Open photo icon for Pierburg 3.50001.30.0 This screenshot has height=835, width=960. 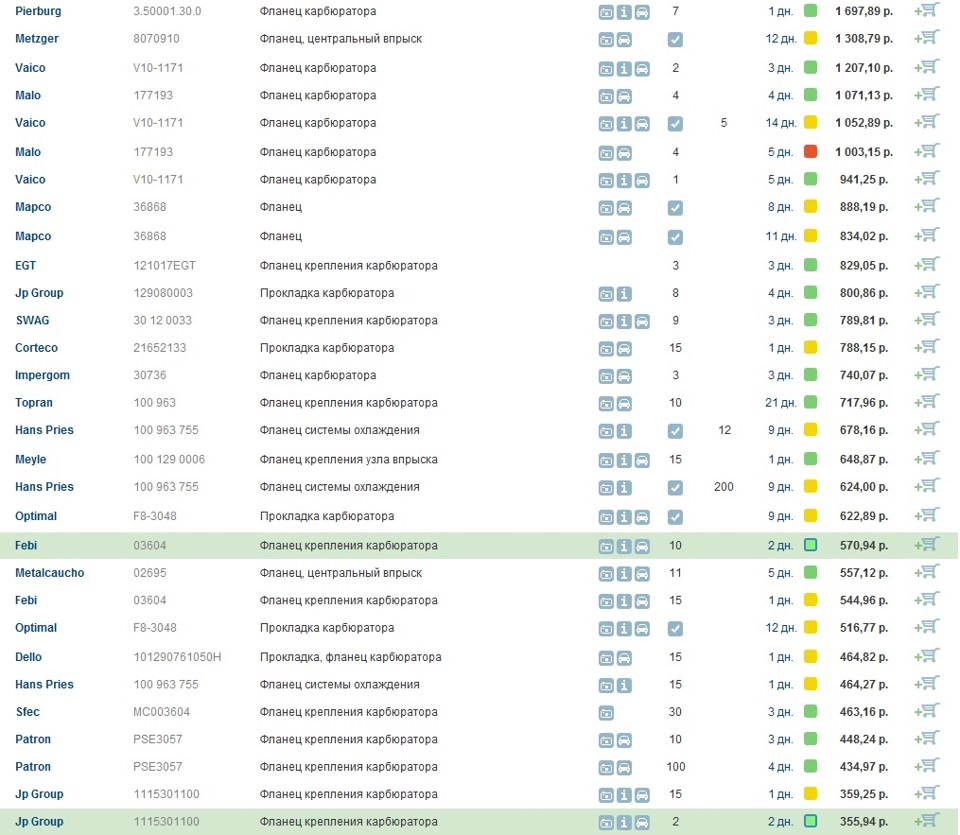coord(606,12)
